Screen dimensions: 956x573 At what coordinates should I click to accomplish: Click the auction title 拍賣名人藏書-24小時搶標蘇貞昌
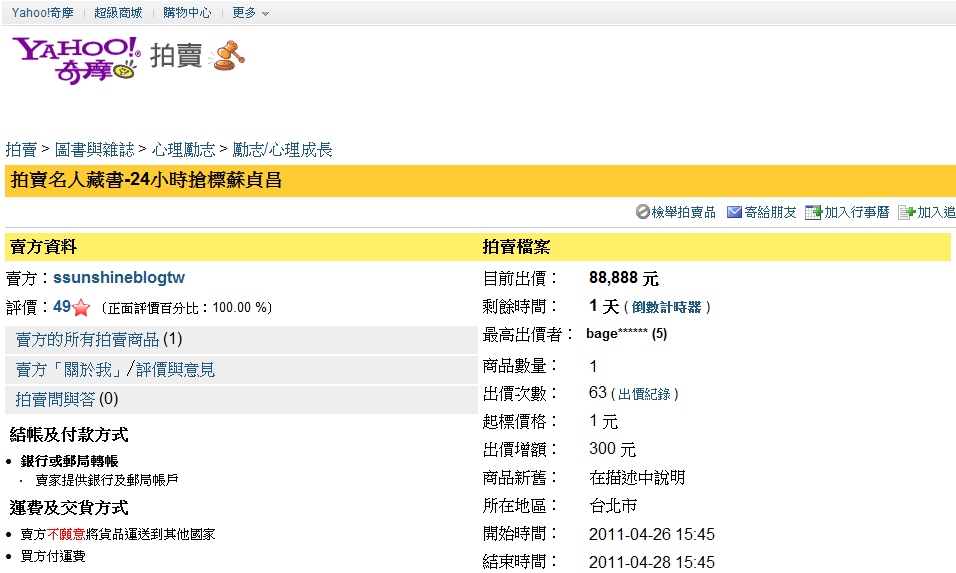tap(146, 180)
